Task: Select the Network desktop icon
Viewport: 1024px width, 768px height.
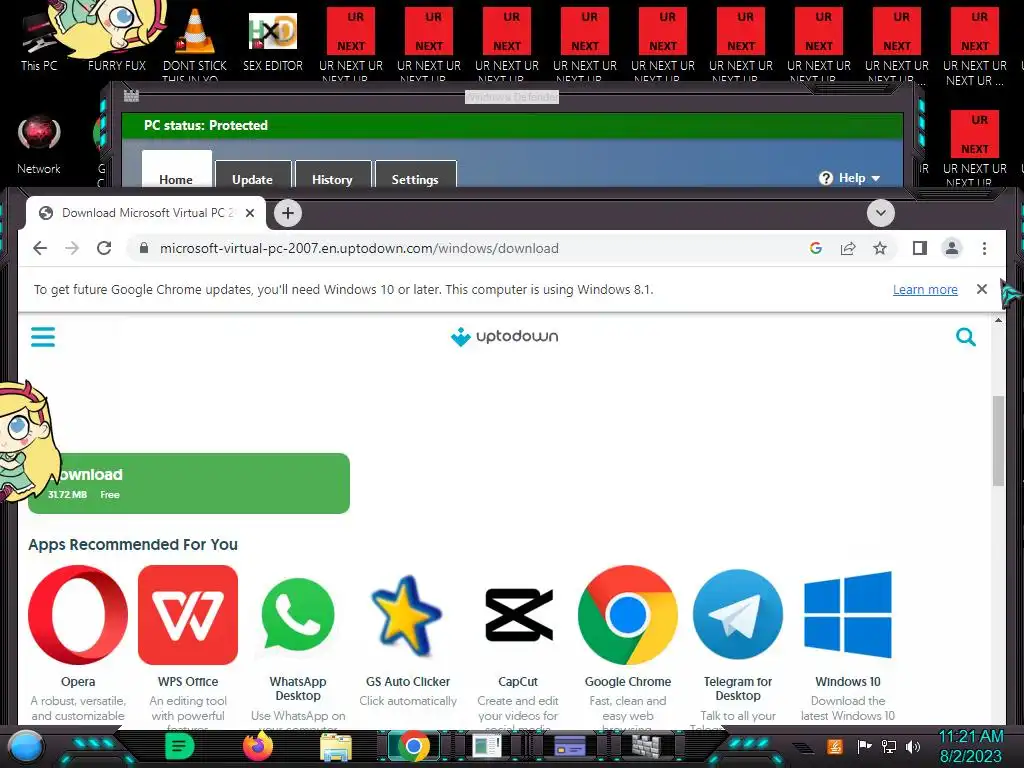Action: point(39,145)
